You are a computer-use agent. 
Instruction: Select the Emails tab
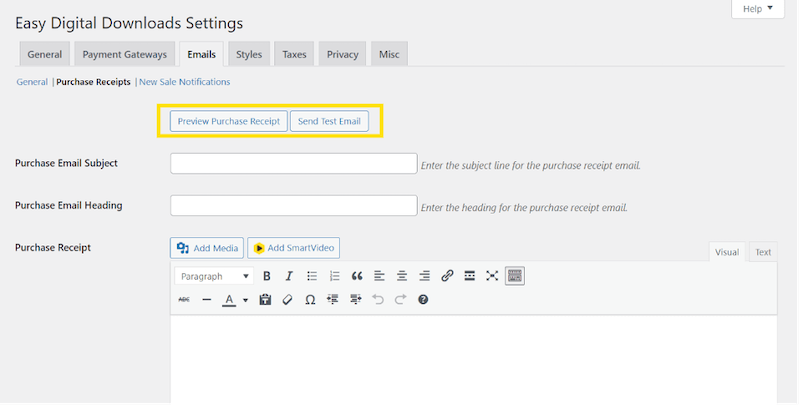pos(202,54)
